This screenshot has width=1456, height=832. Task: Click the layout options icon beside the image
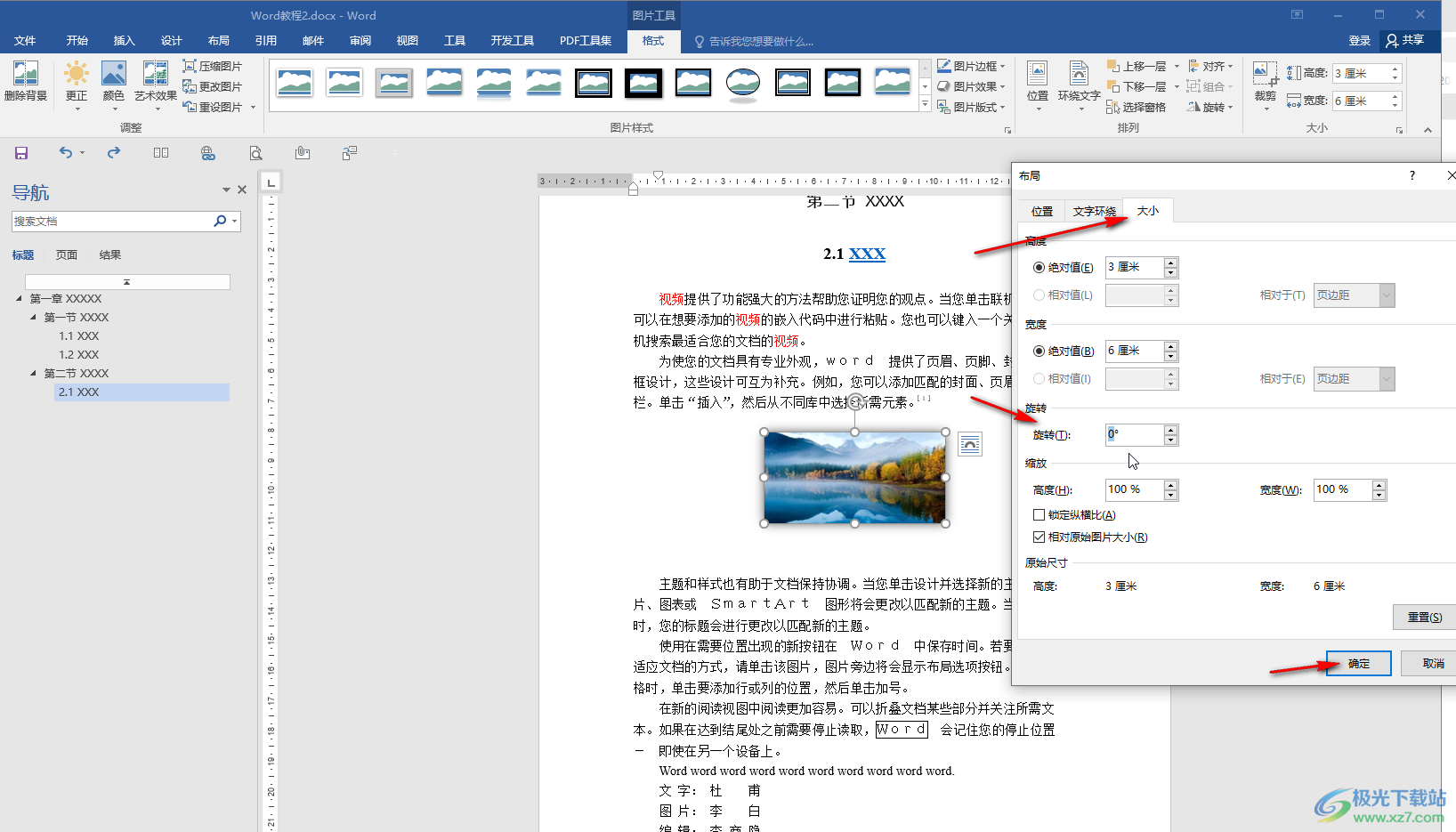[970, 443]
